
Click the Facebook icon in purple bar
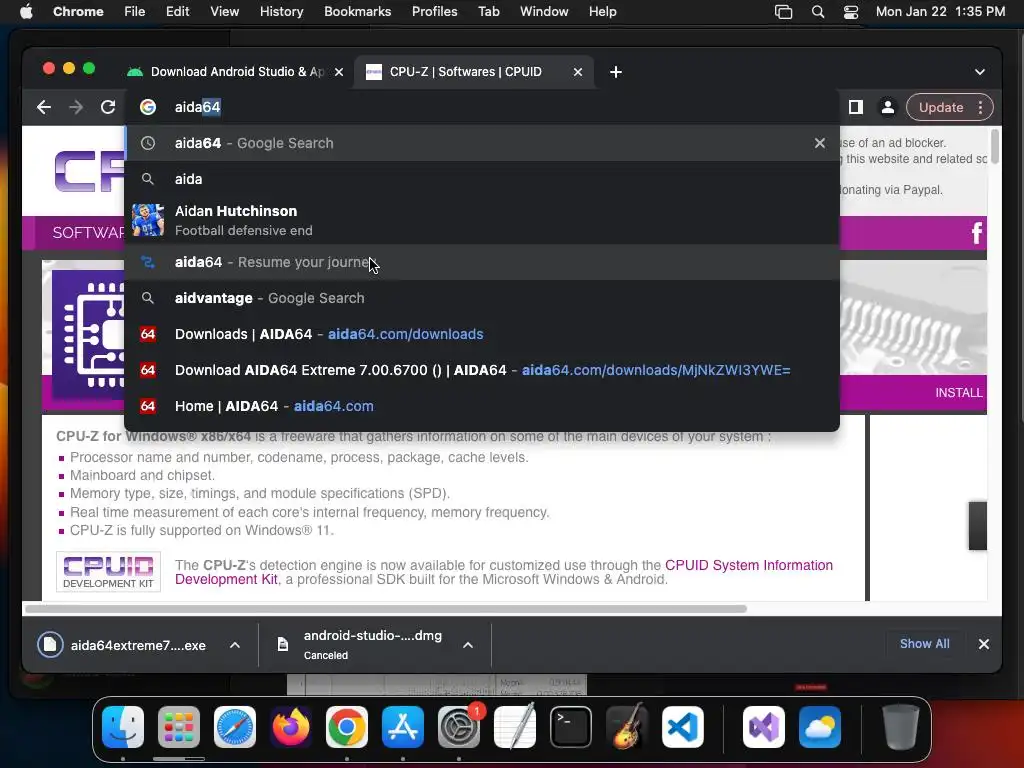click(976, 232)
